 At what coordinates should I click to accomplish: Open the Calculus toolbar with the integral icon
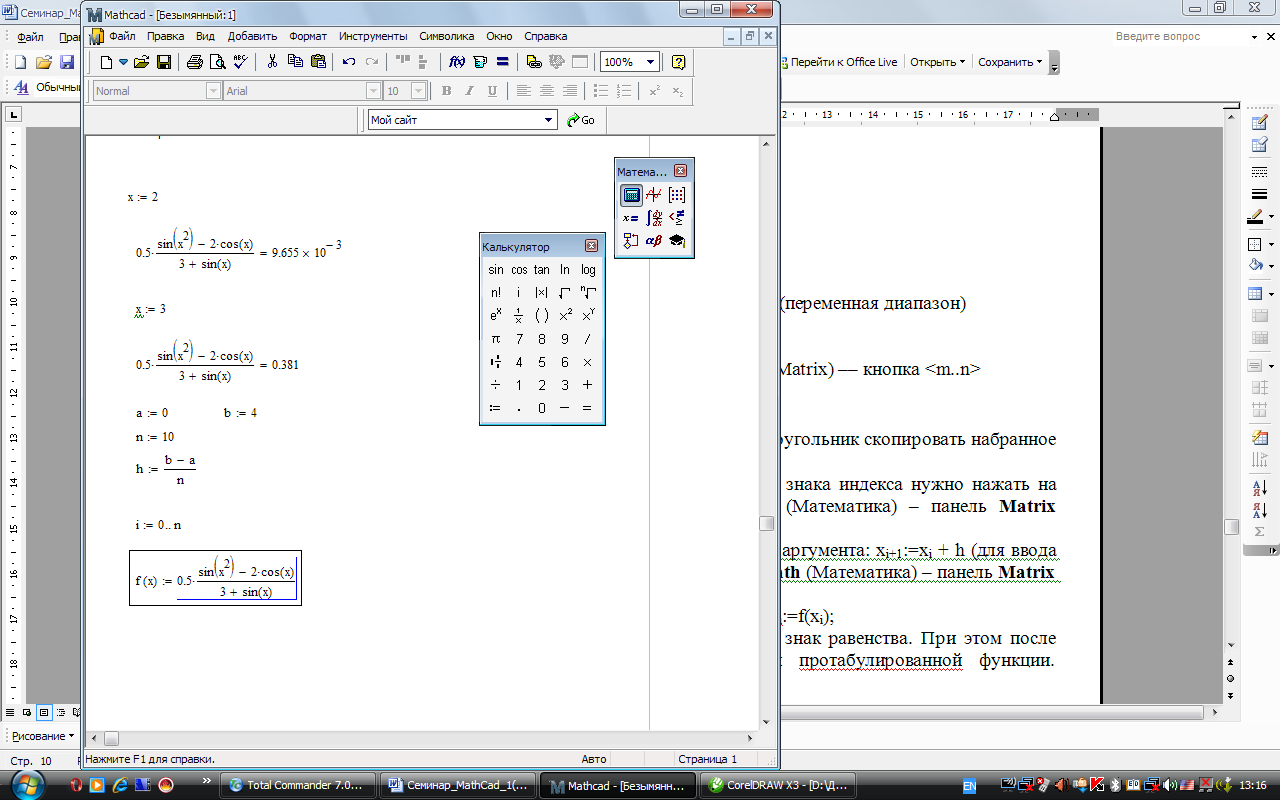click(x=654, y=218)
